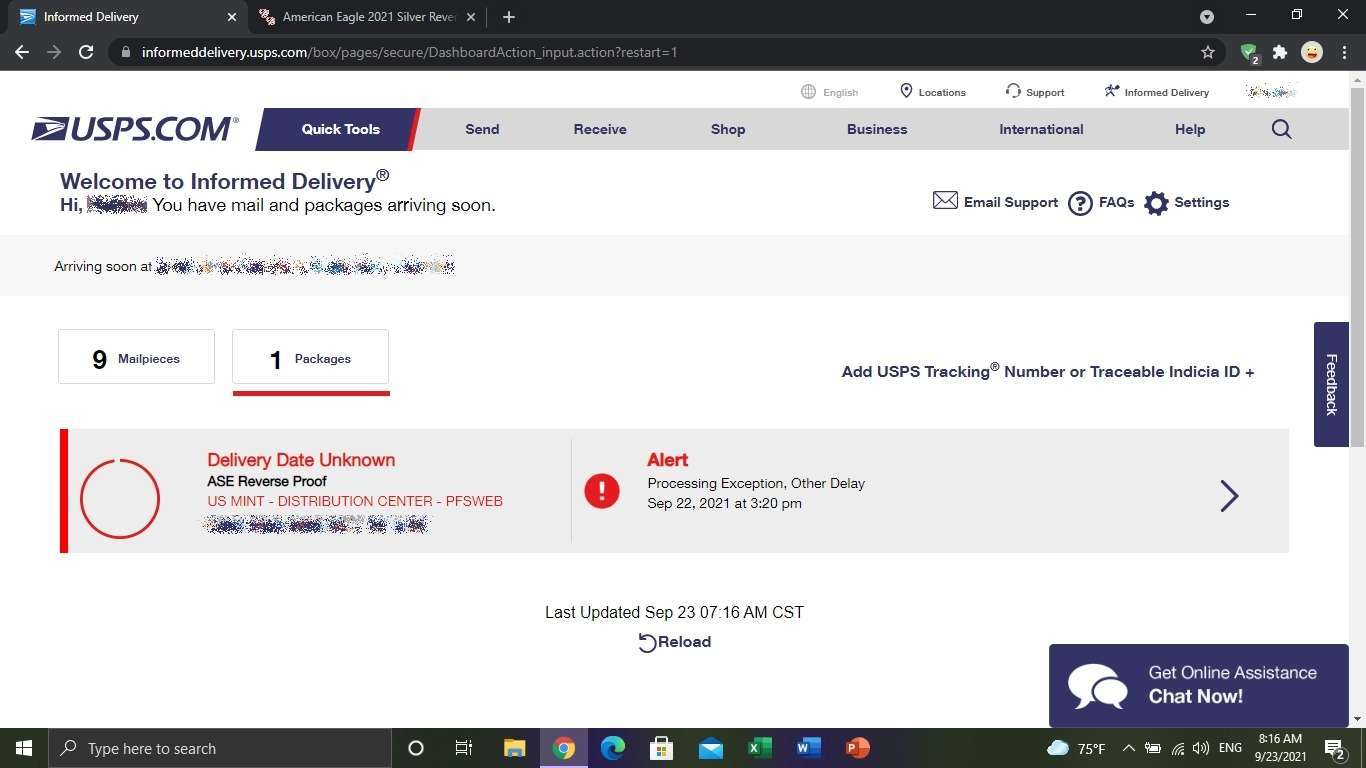Click US MINT - DISTRIBUTION CENTER - PFSWEB text

click(x=355, y=501)
